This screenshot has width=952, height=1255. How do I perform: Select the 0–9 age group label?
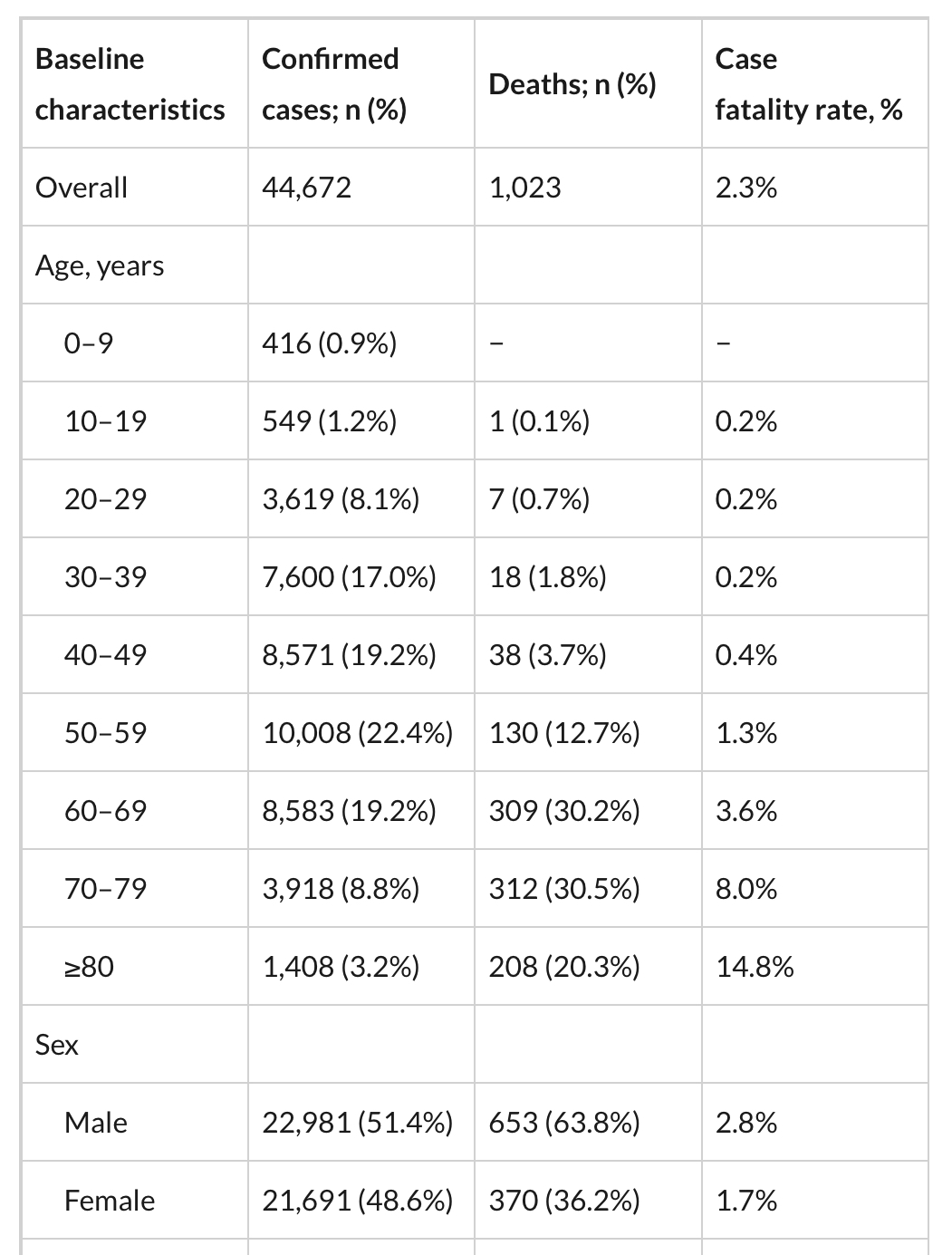click(89, 343)
